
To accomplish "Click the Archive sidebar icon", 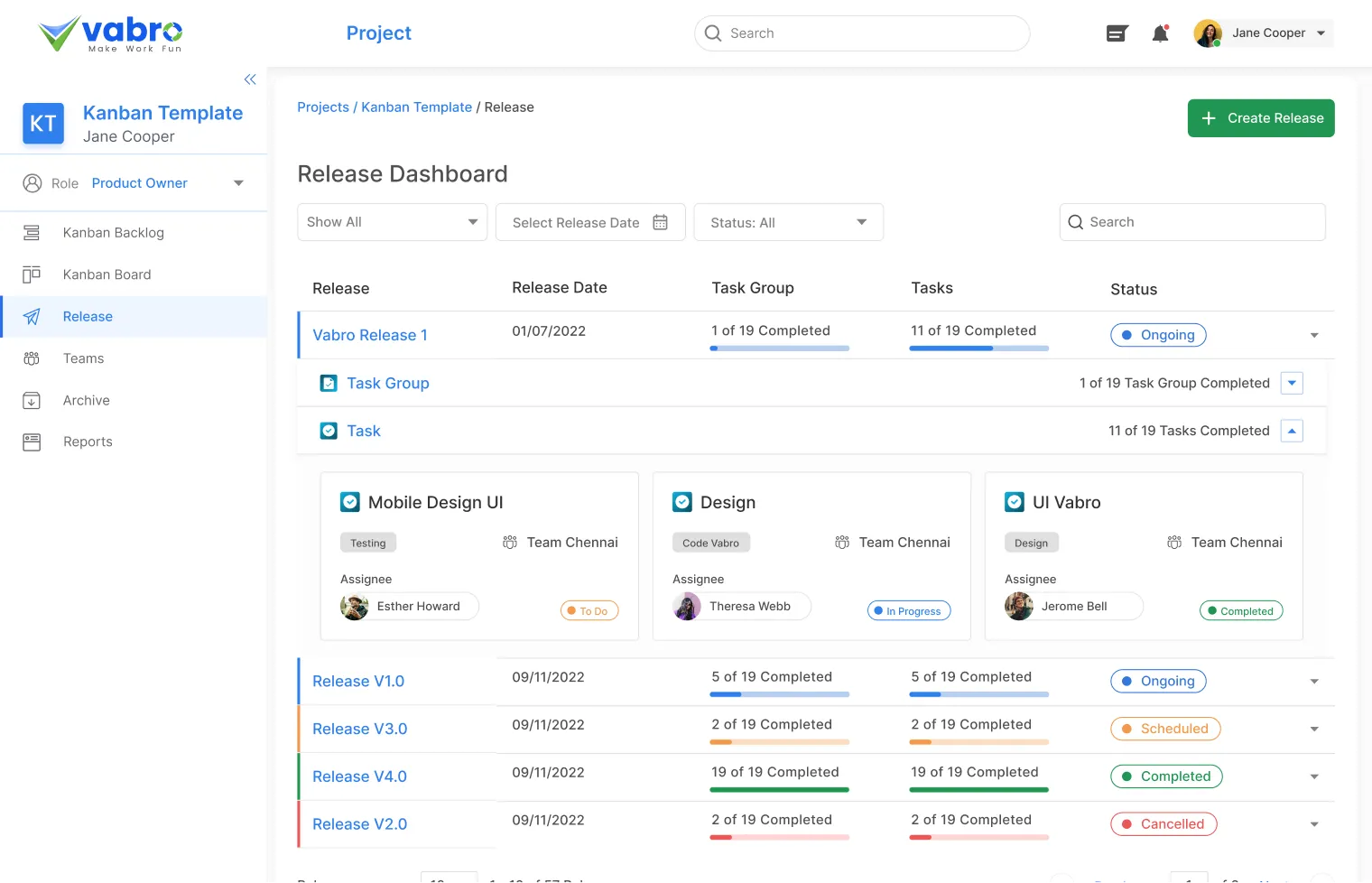I will click(32, 401).
